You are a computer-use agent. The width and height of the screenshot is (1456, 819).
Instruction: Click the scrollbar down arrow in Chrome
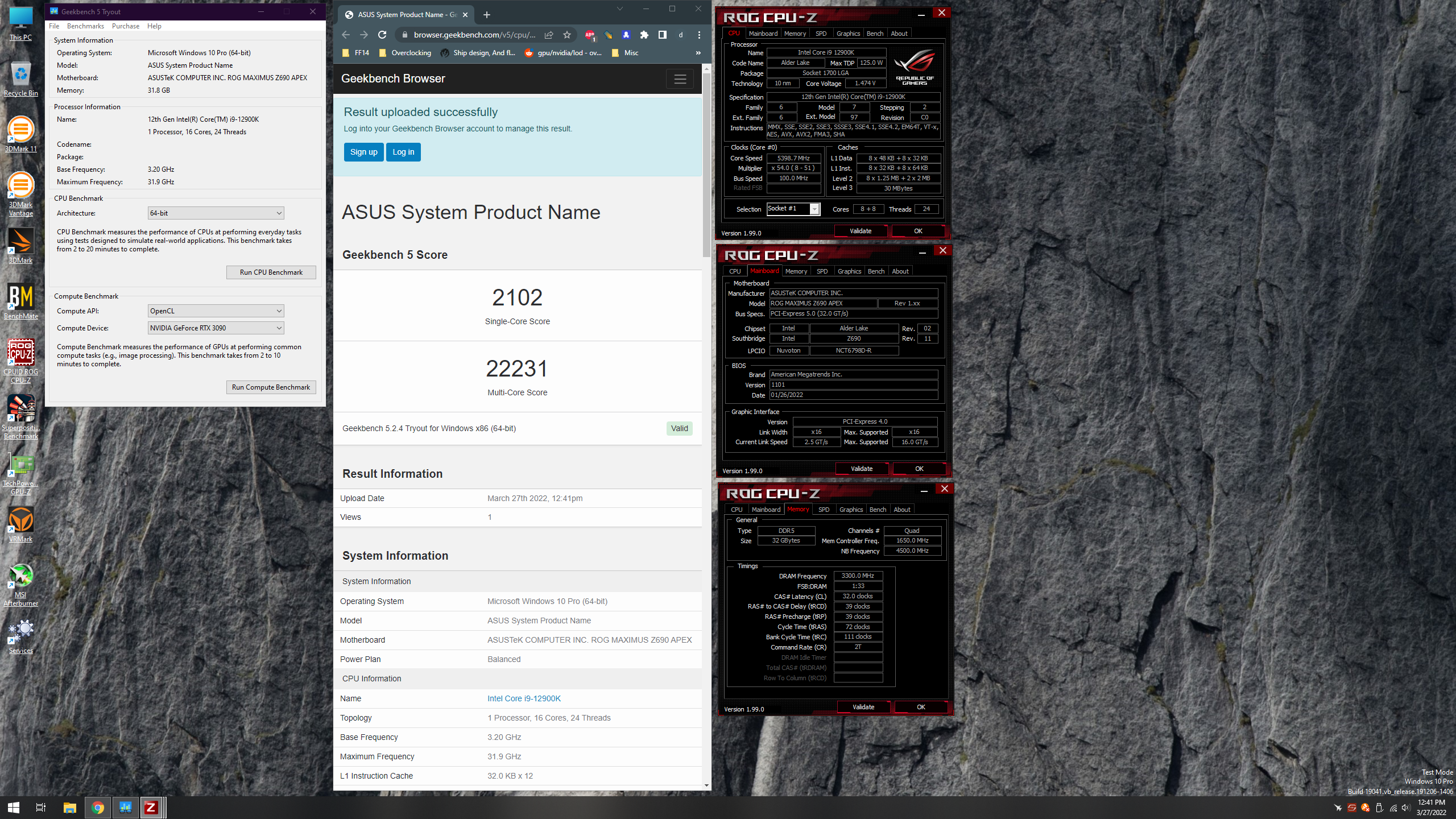[x=706, y=785]
